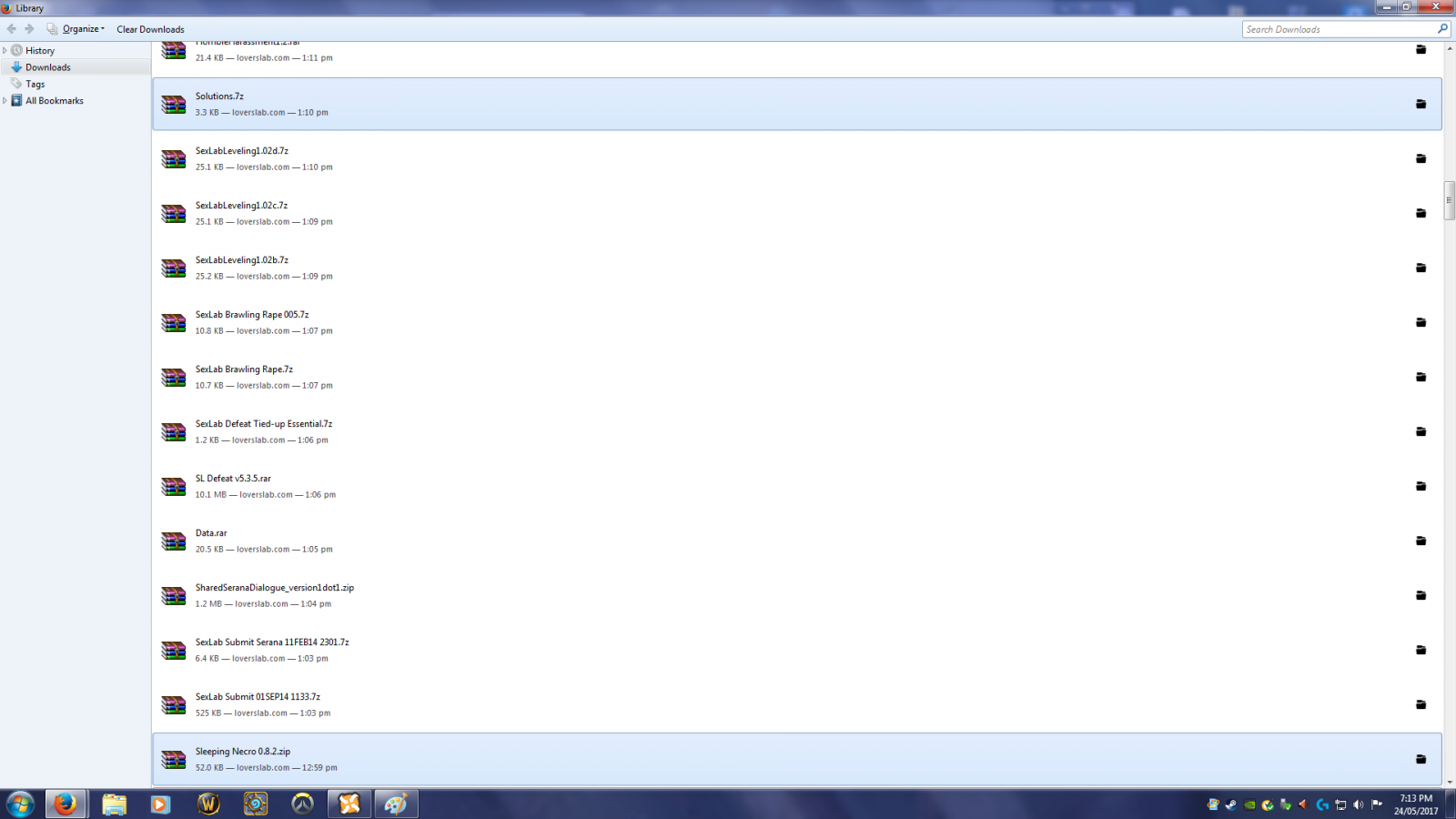Select the SexLabLeveling1.02d.7z file name
Screen dimensions: 1456x819
(242, 151)
